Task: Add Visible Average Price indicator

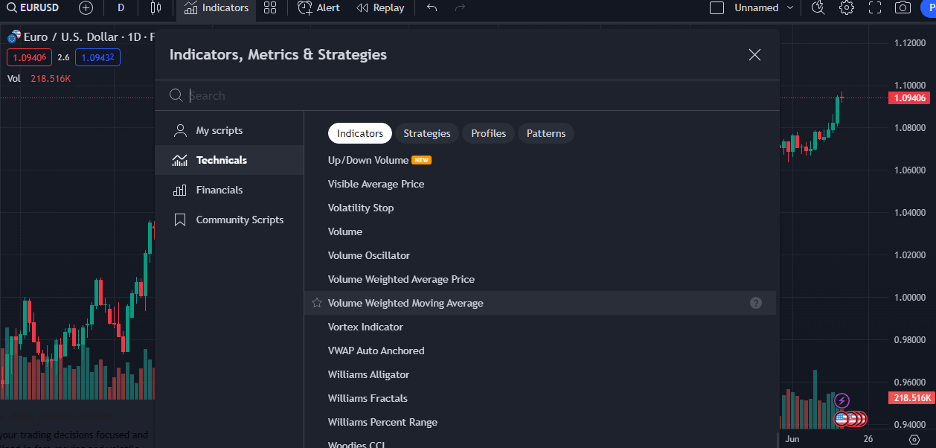Action: [540, 184]
